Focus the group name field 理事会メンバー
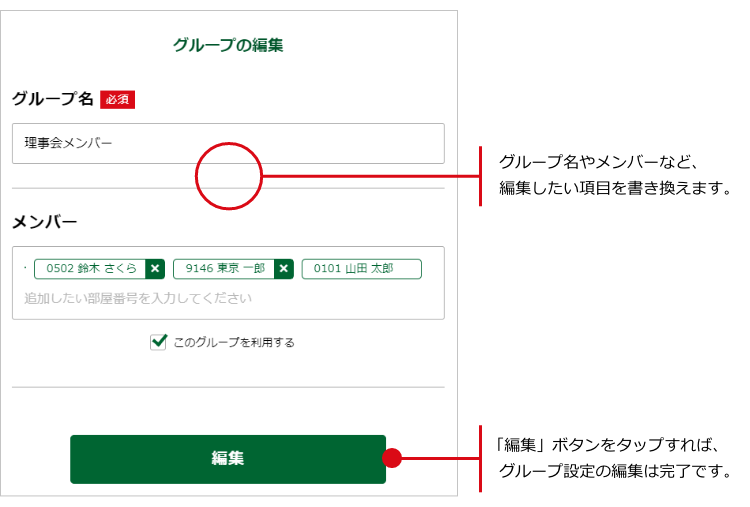This screenshot has height=507, width=750. (x=228, y=143)
